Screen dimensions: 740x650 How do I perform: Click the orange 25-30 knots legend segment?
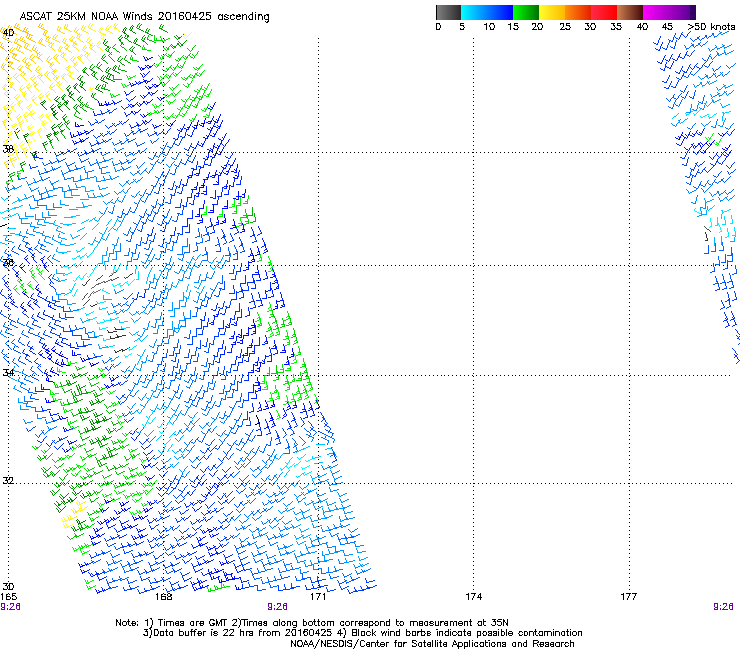578,12
